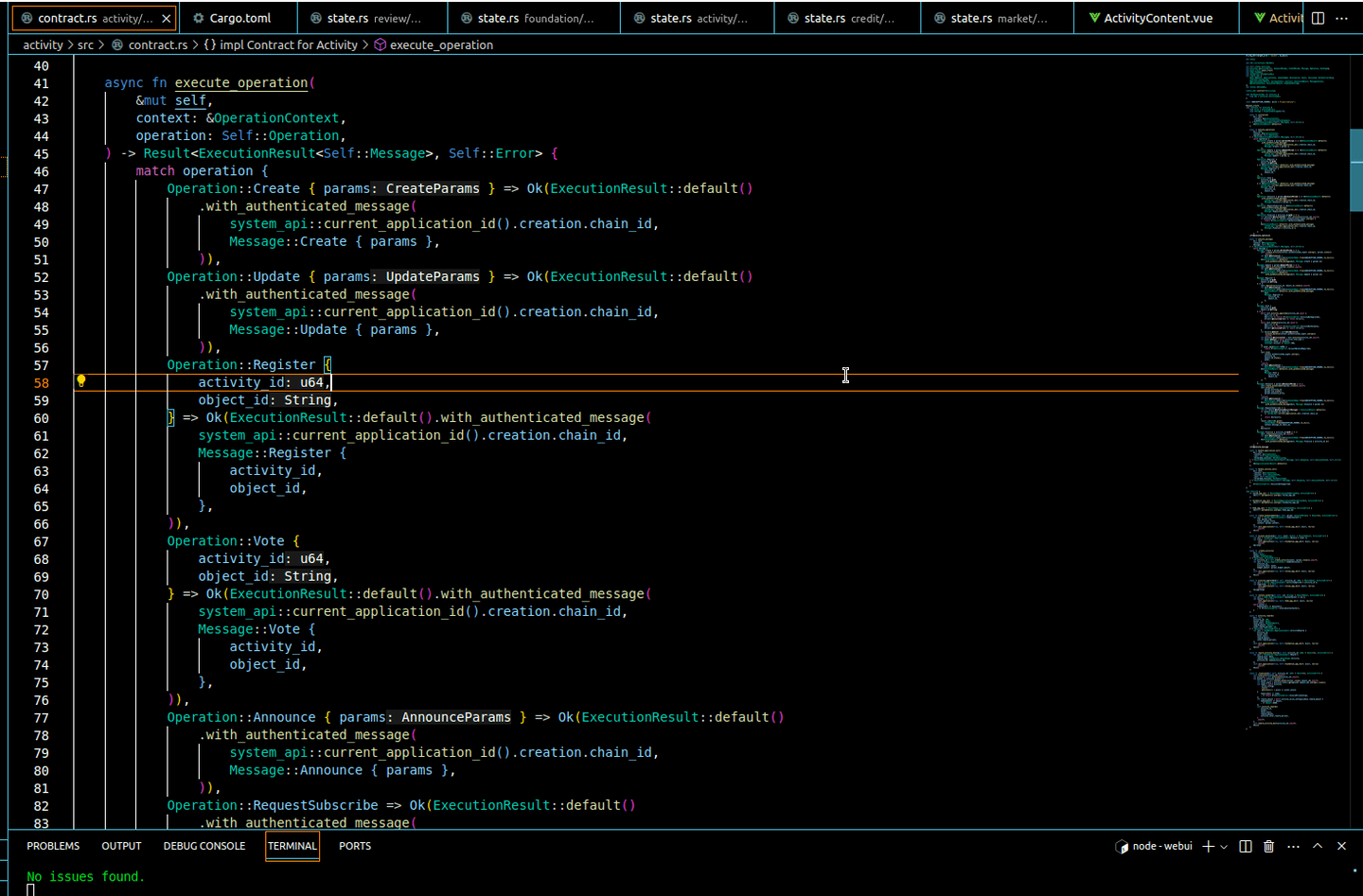This screenshot has height=896, width=1363.
Task: Click 'No issues found.' terminal text
Action: point(86,876)
